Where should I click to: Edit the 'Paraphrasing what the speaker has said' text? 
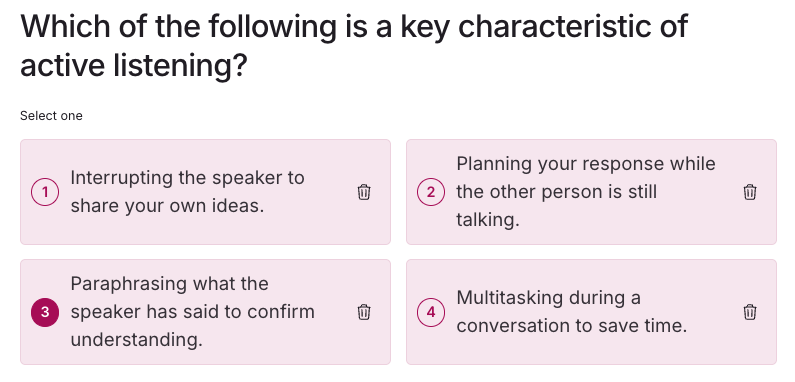(193, 312)
